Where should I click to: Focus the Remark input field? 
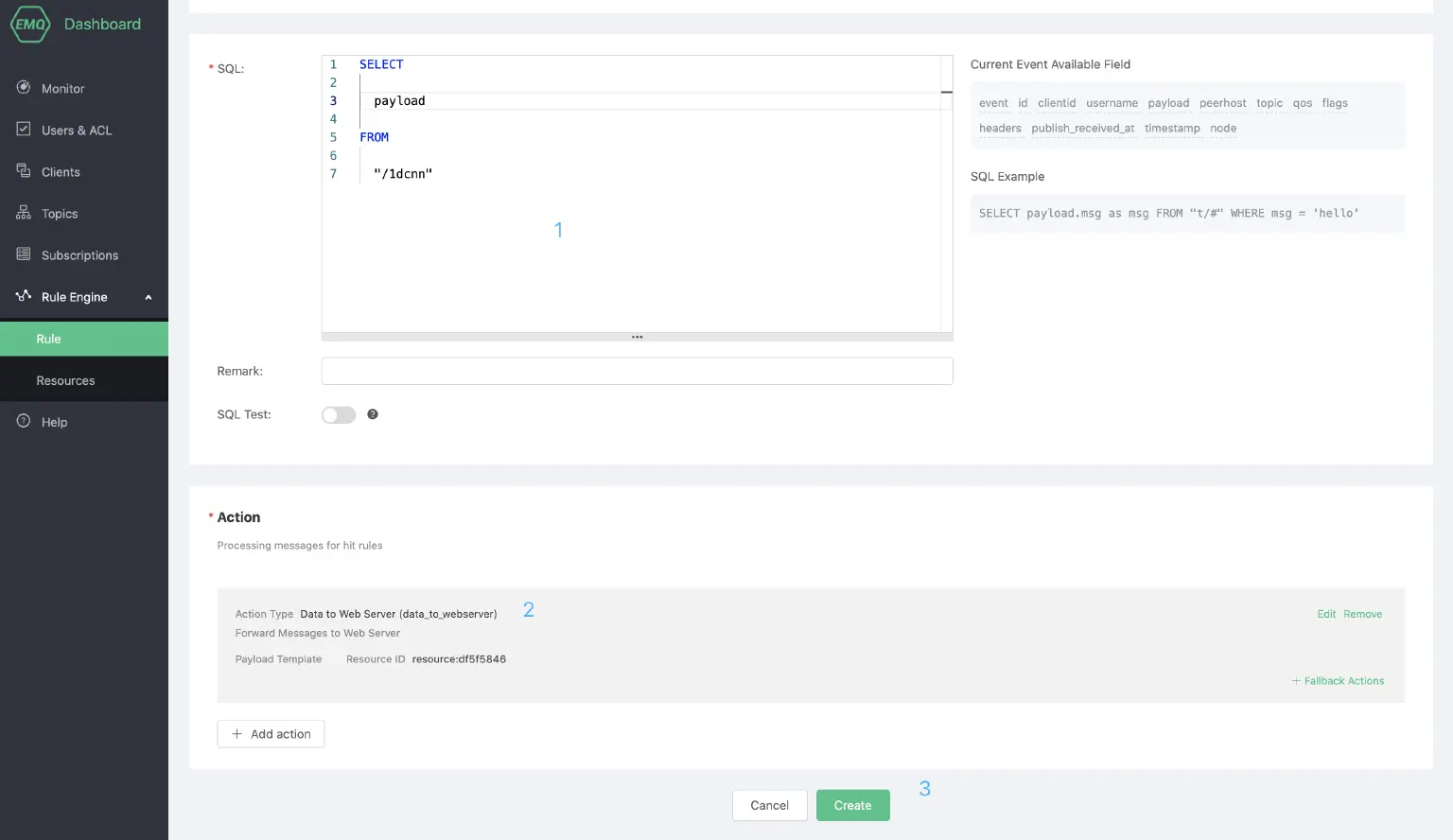[x=637, y=371]
